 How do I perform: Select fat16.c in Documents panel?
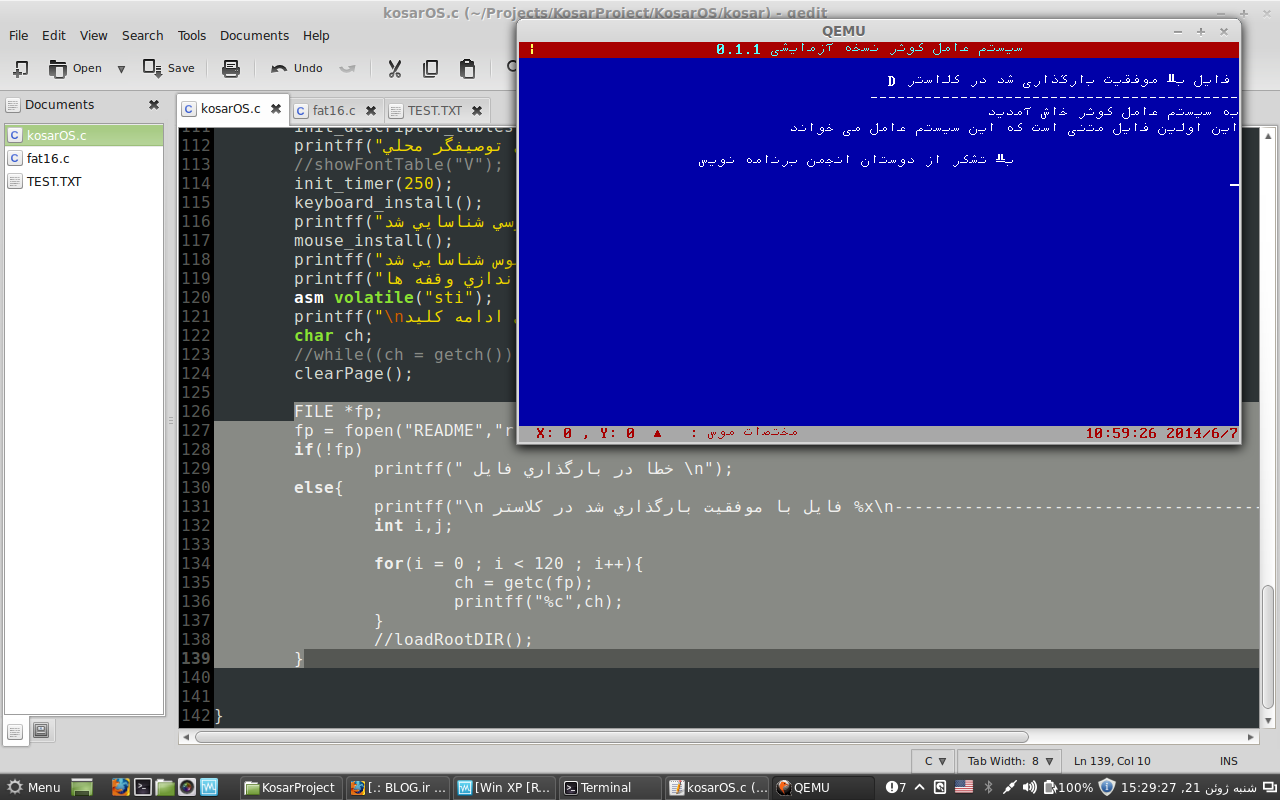click(x=84, y=158)
